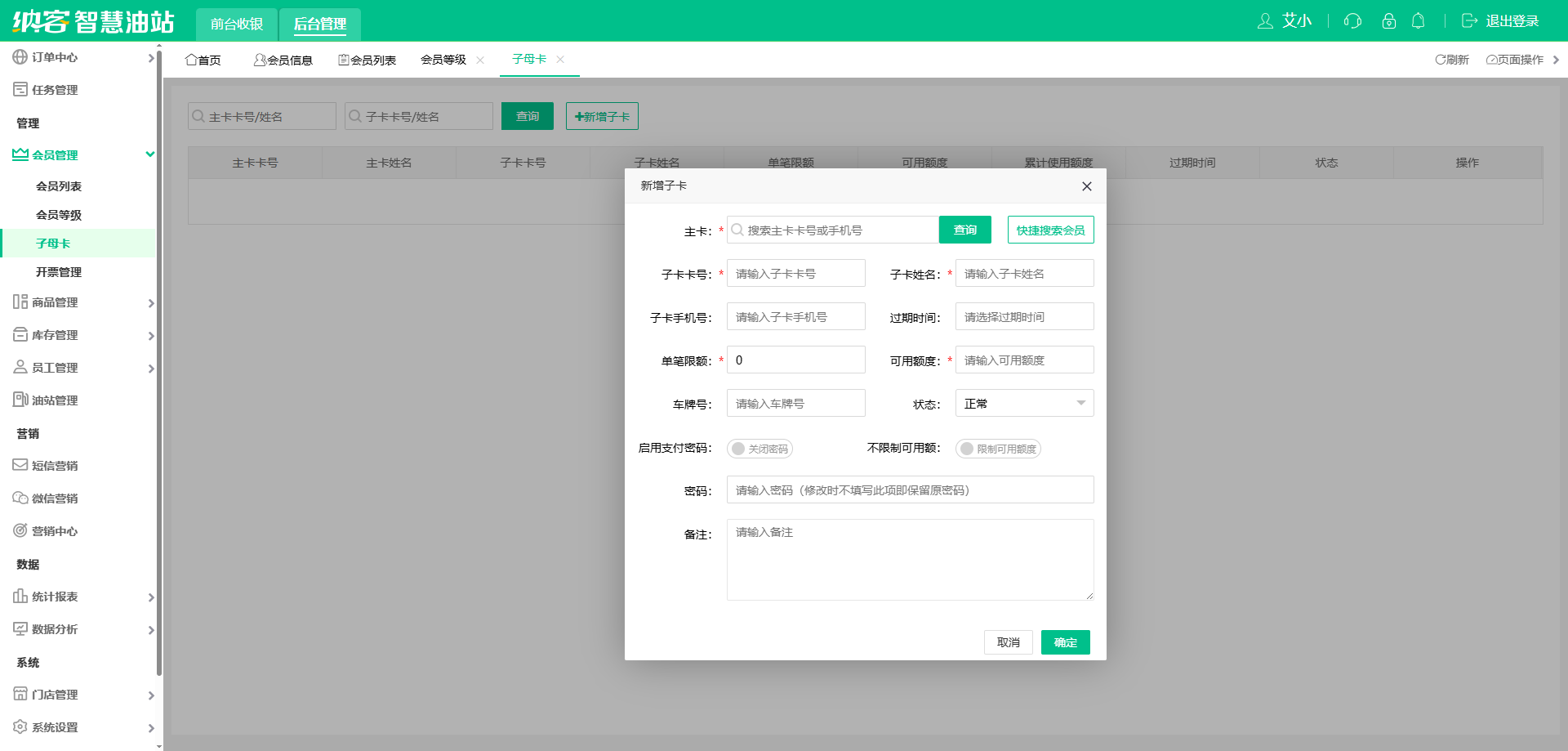Click the 统计报表 chart icon
Image resolution: width=1568 pixels, height=751 pixels.
(20, 596)
